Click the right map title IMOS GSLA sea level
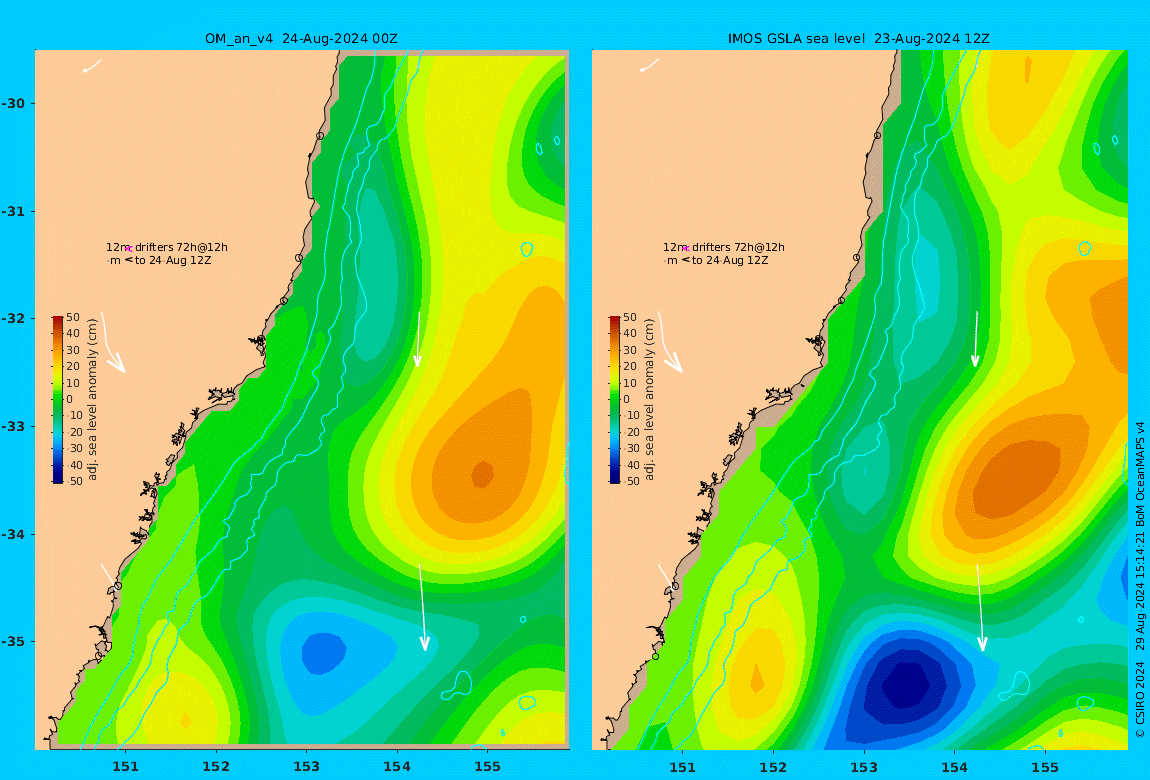The image size is (1150, 780). 796,39
